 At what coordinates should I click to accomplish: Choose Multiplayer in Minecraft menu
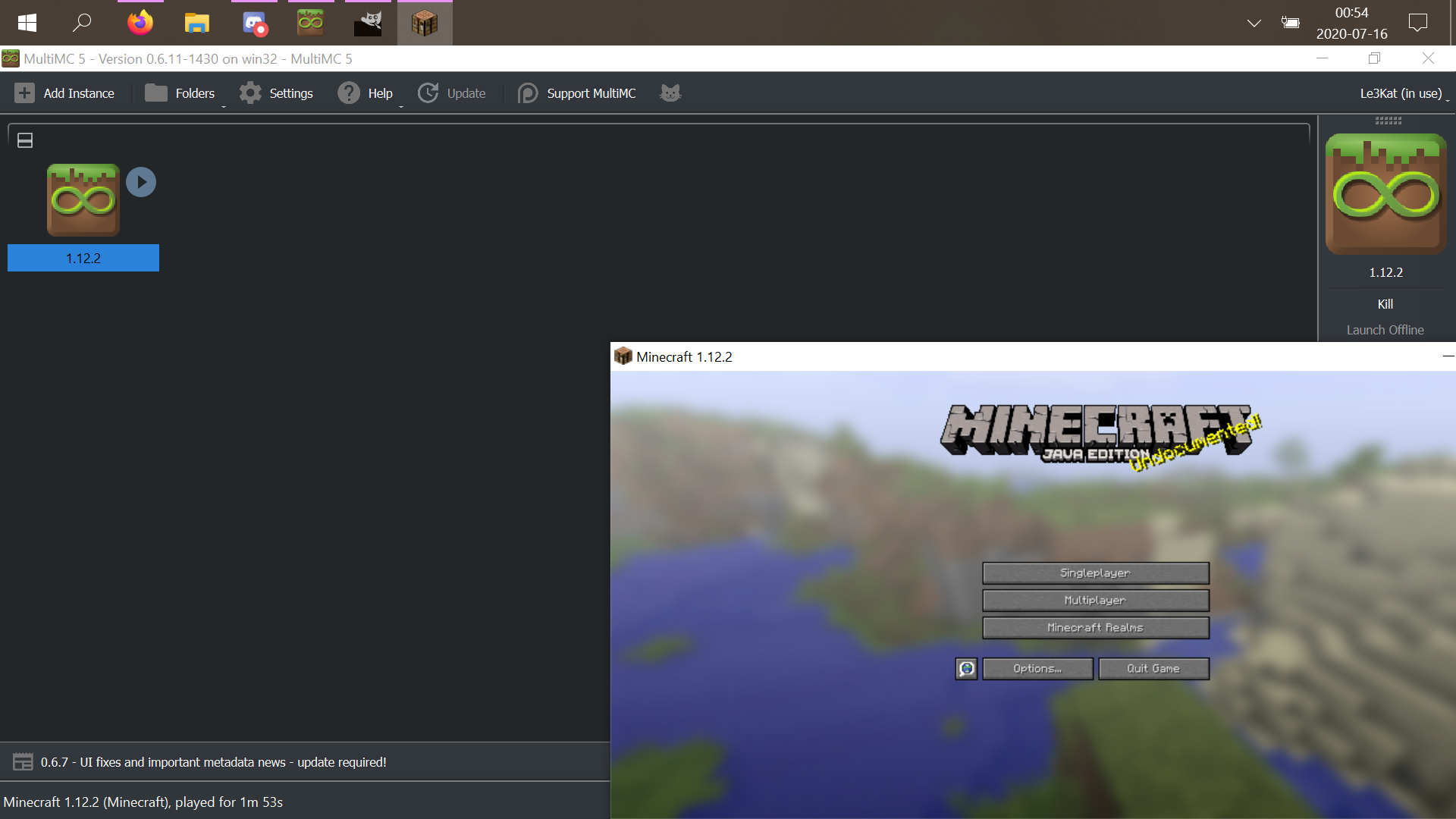click(1095, 601)
